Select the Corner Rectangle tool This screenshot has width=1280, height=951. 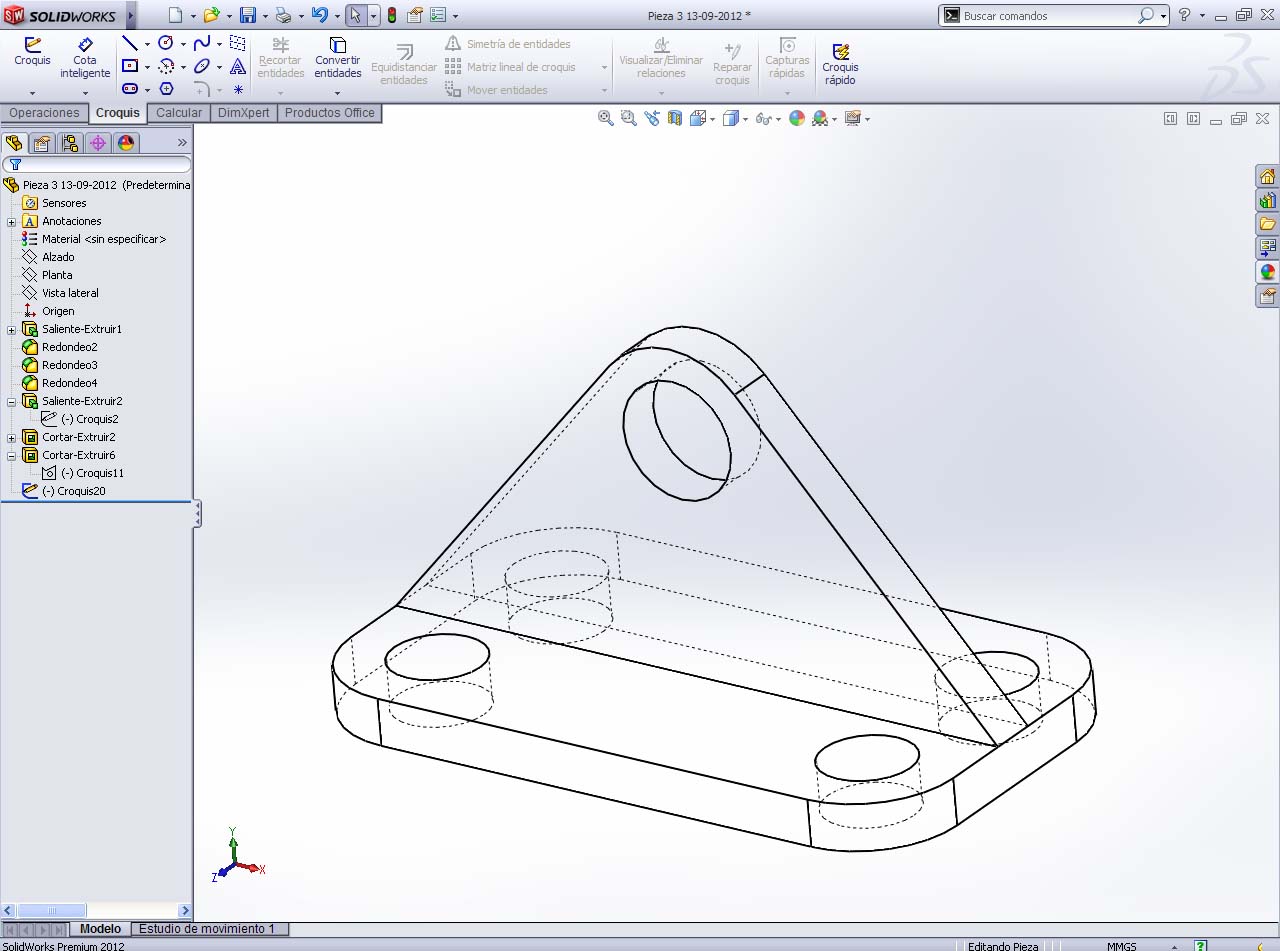click(130, 66)
